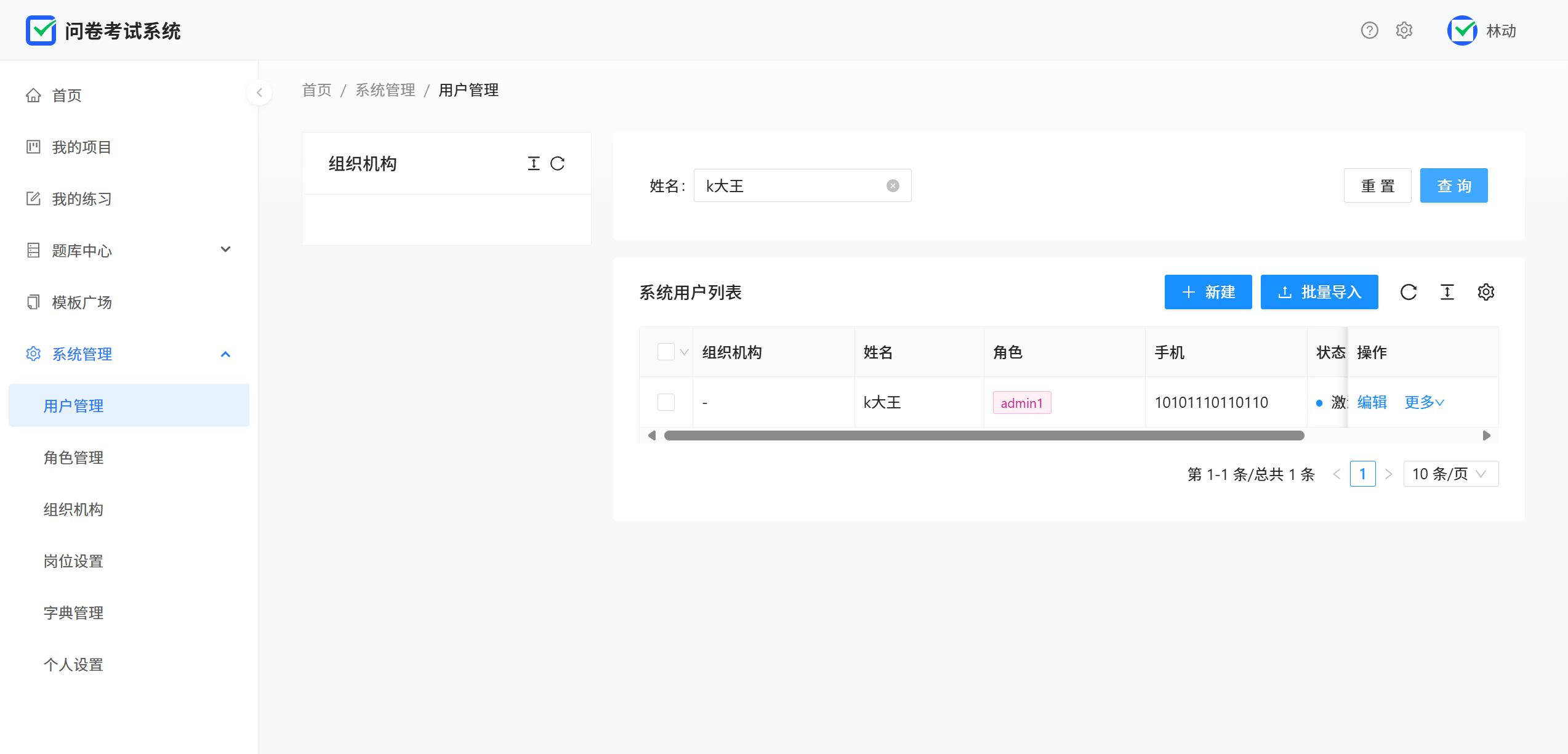
Task: Open settings gear icon in top header
Action: click(1404, 30)
